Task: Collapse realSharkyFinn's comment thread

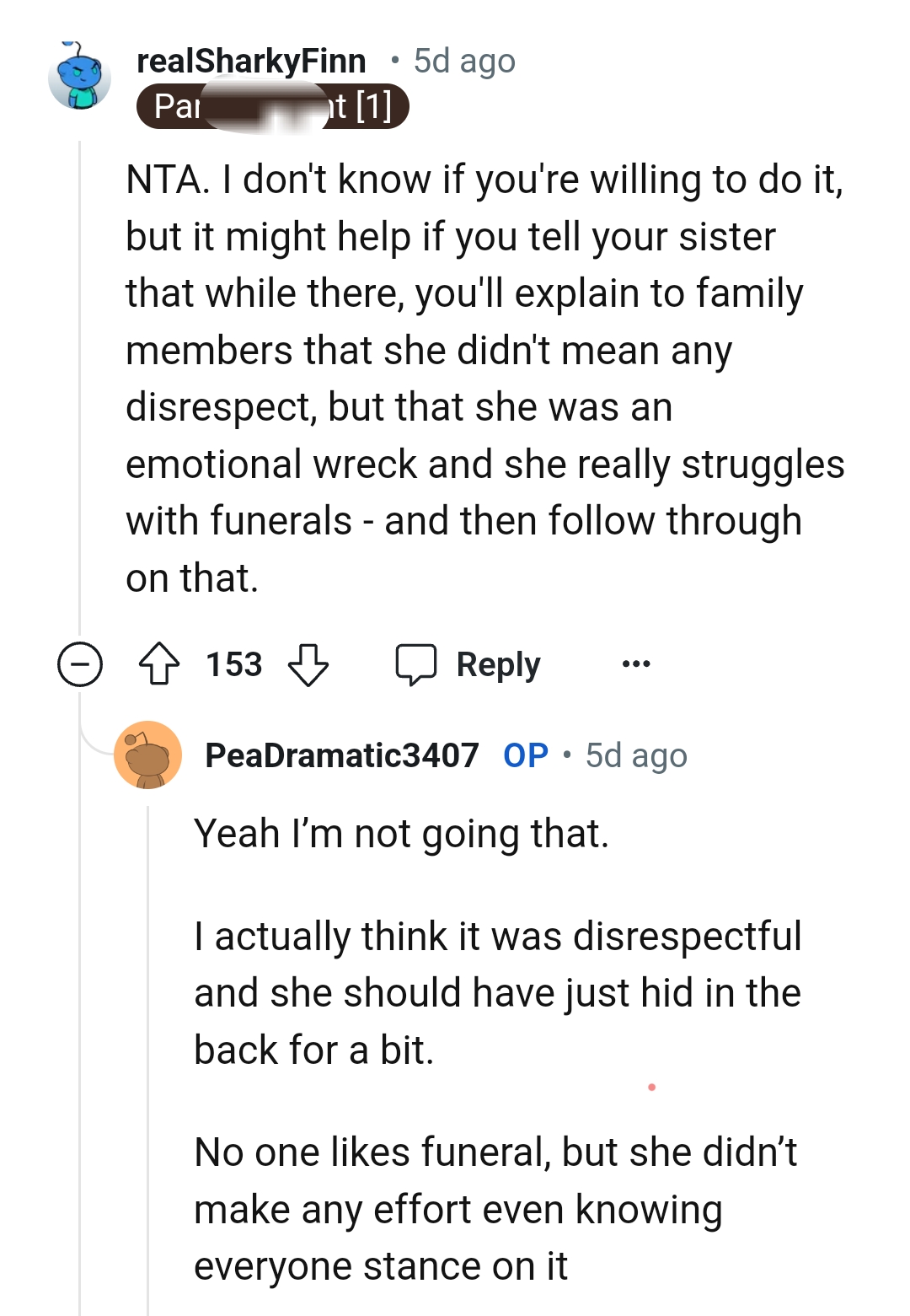Action: pyautogui.click(x=79, y=664)
